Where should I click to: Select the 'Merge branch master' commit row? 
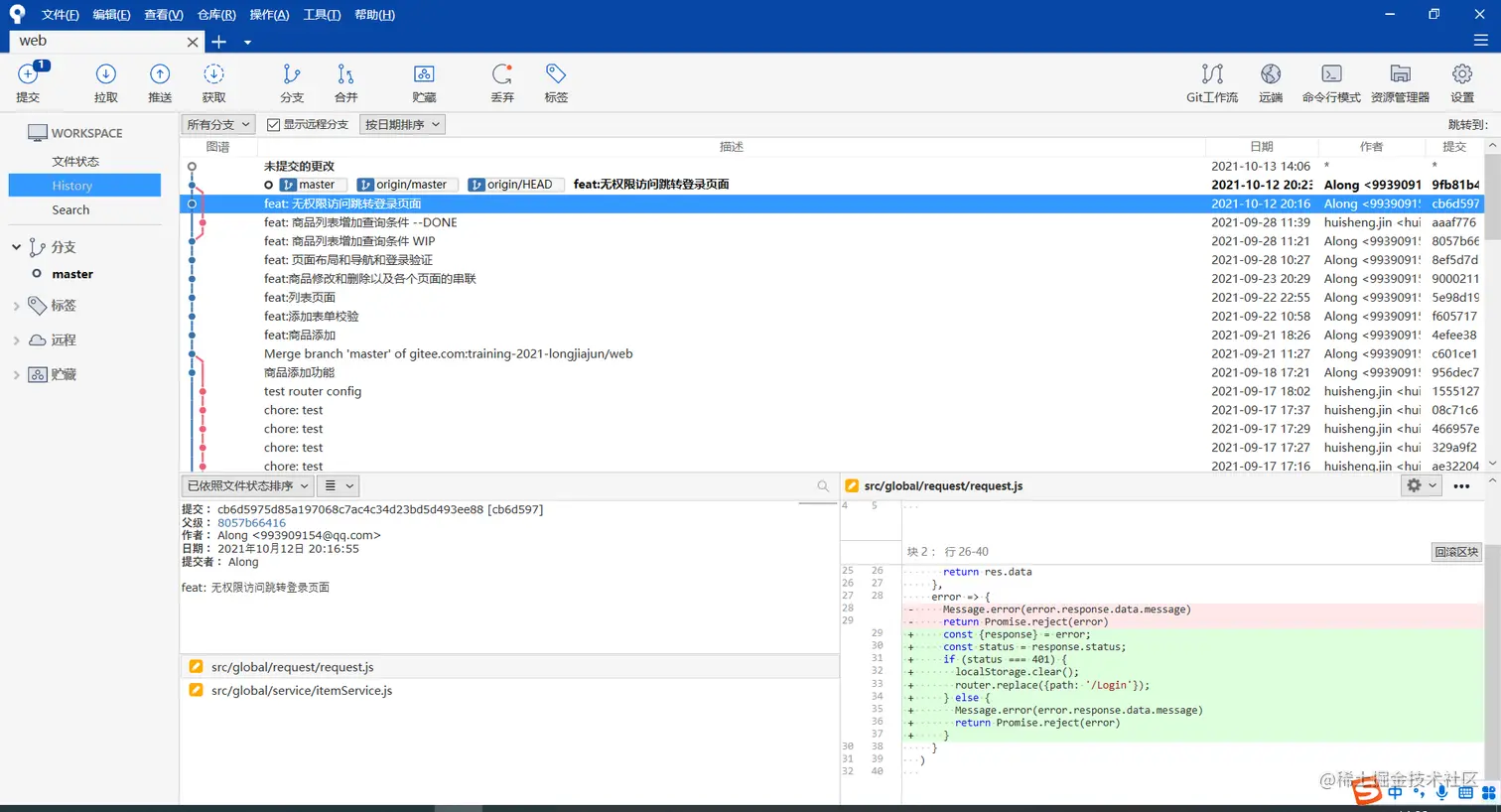(x=832, y=353)
